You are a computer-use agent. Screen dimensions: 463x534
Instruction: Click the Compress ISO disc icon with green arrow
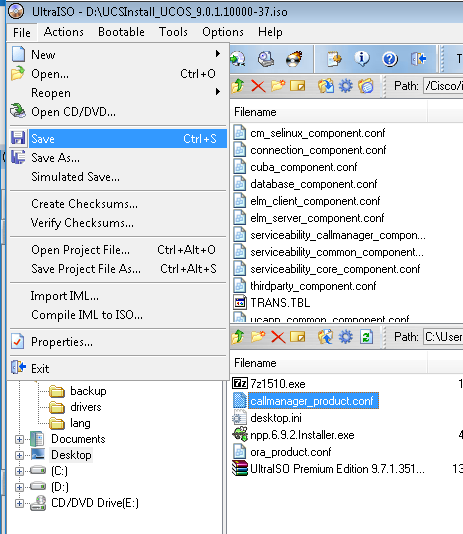pyautogui.click(x=238, y=59)
